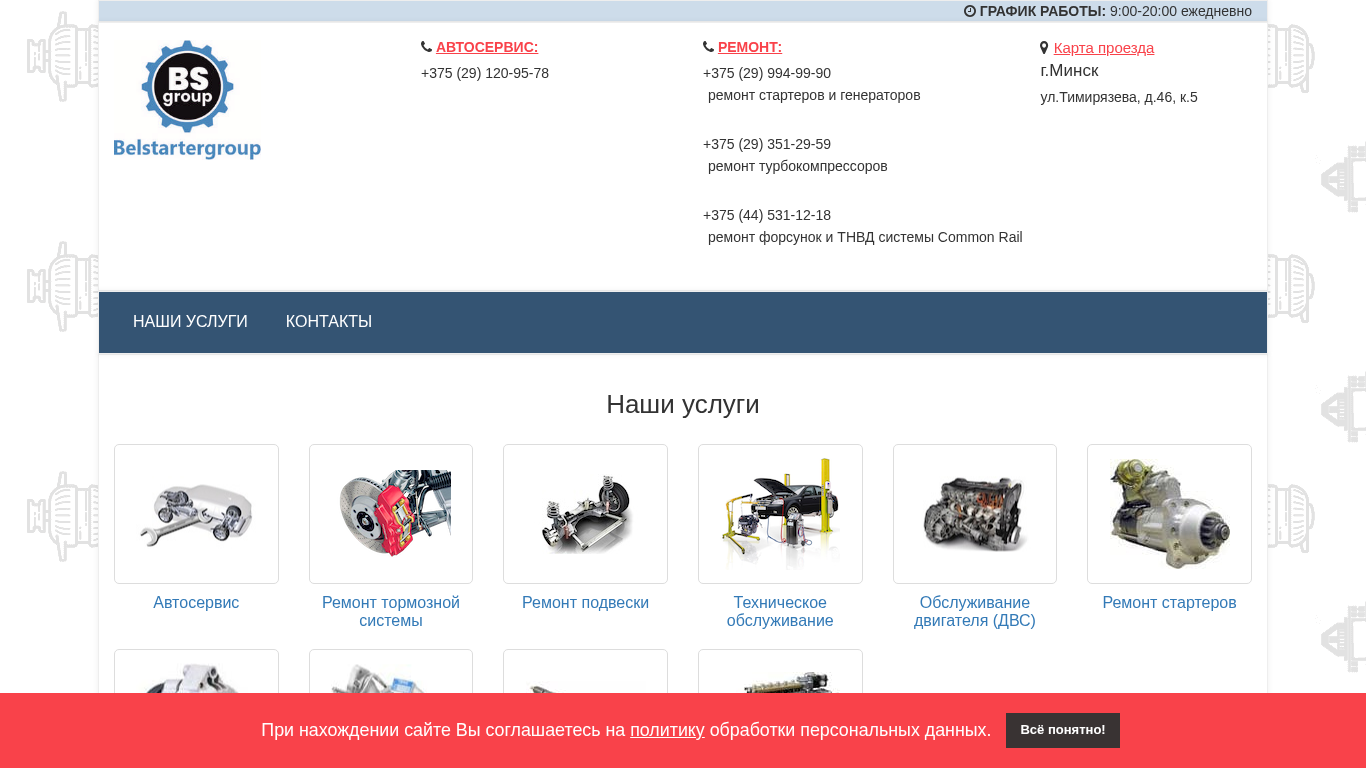
Task: Click the text ремонт стартеров и генераторов
Action: click(x=814, y=95)
